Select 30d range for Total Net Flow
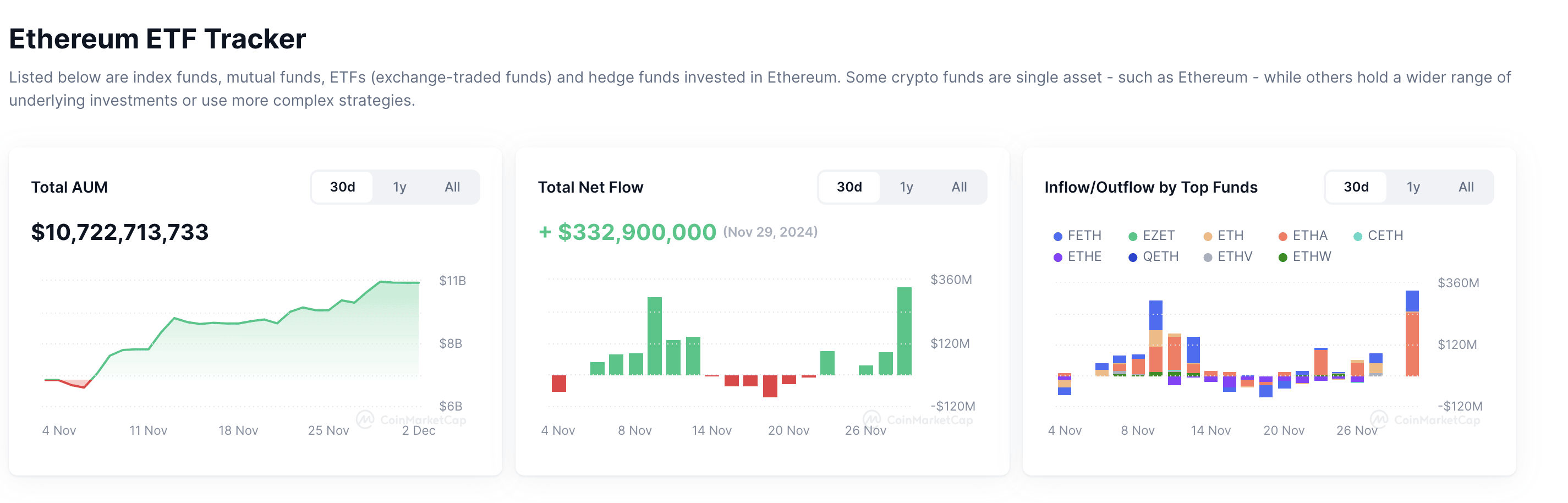The image size is (1568, 503). coord(849,187)
